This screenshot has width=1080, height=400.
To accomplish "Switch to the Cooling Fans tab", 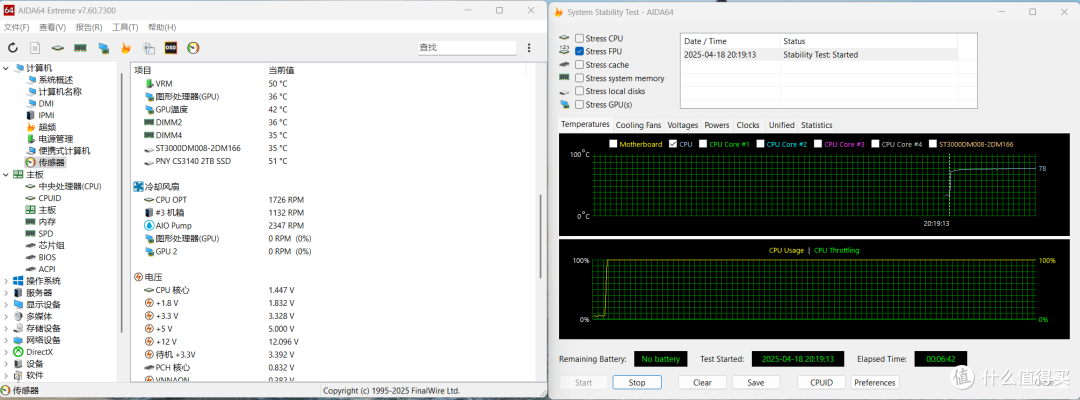I will [638, 125].
